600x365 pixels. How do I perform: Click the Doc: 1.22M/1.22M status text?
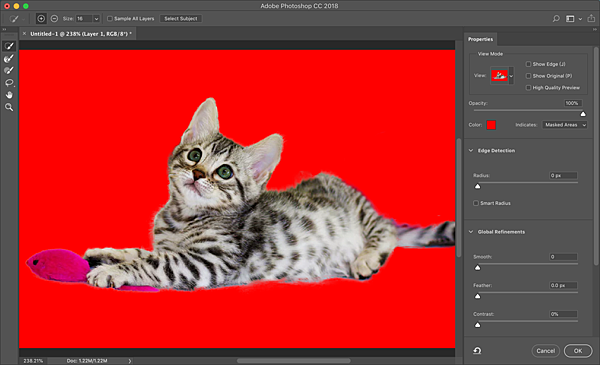coord(87,361)
